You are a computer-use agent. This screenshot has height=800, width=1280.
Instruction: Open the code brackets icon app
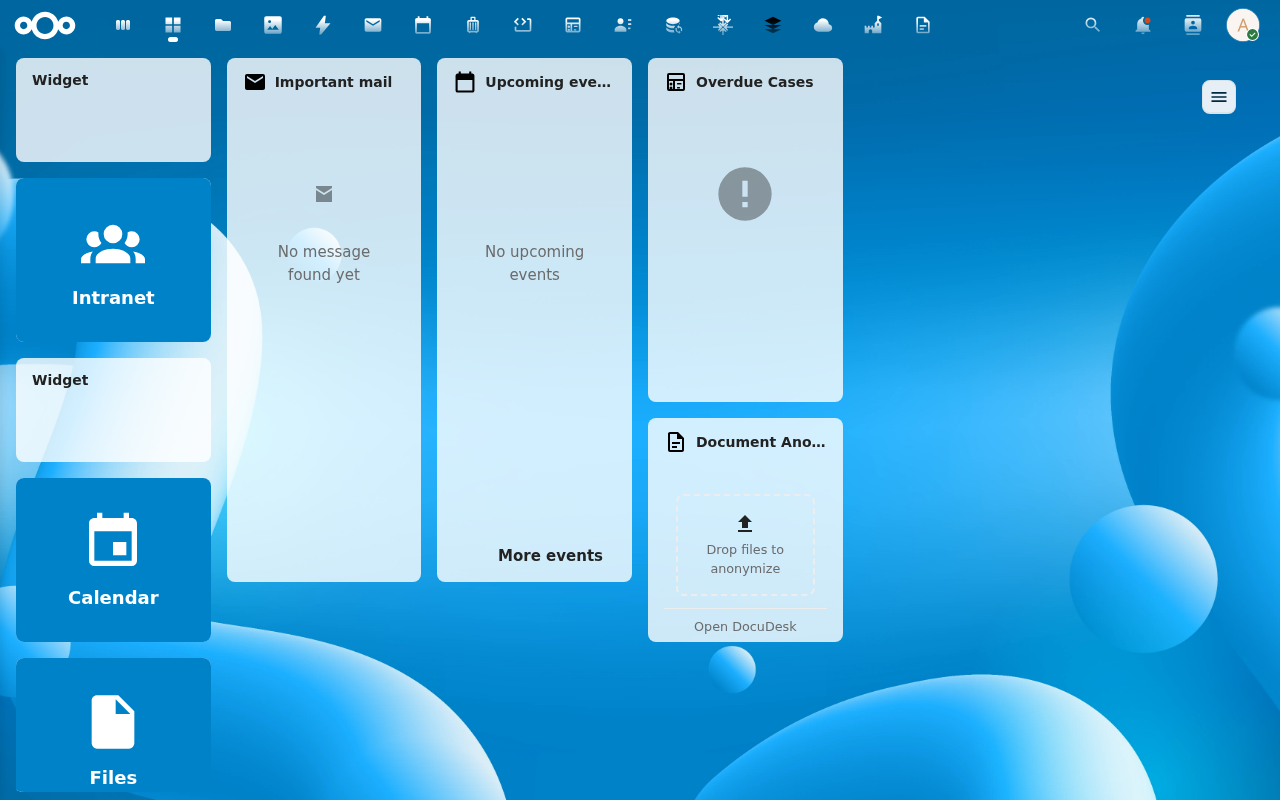(523, 25)
